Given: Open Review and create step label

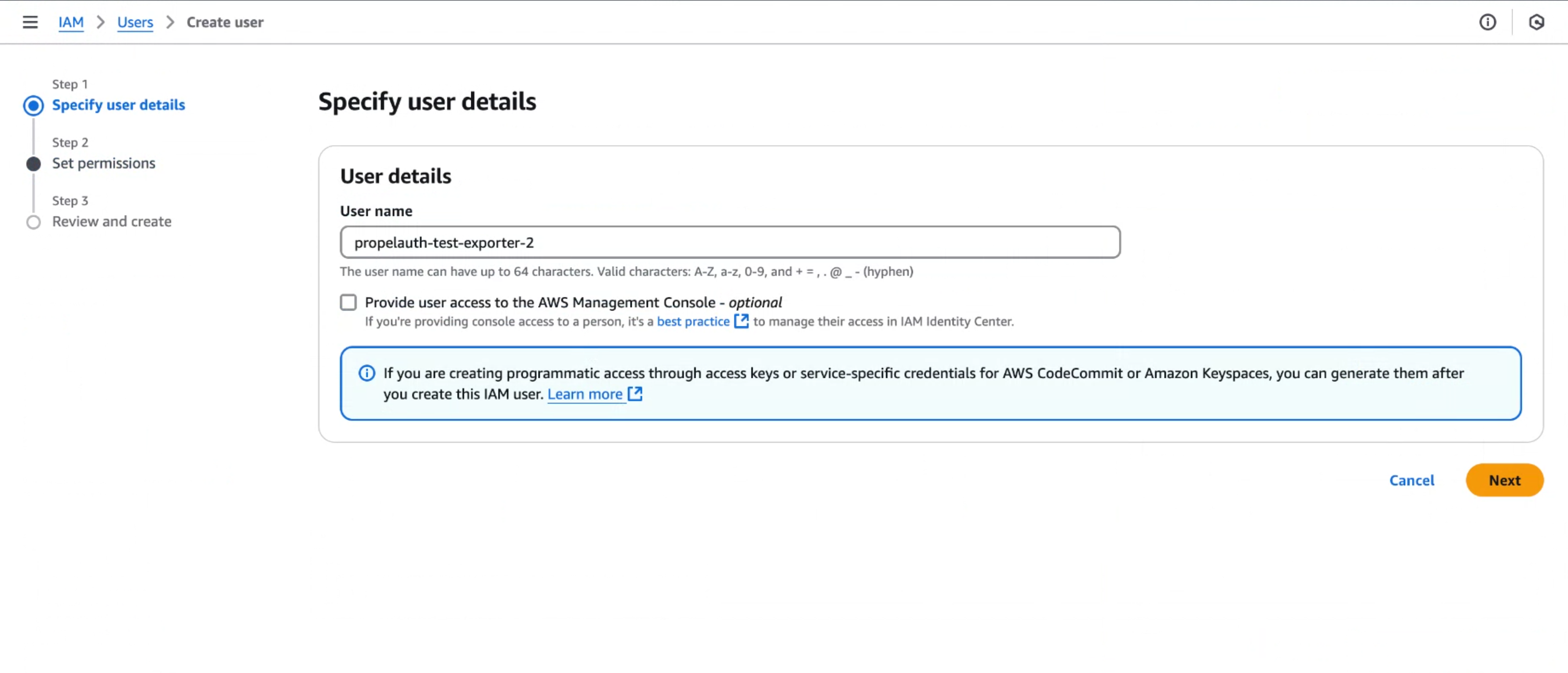Looking at the screenshot, I should 112,222.
